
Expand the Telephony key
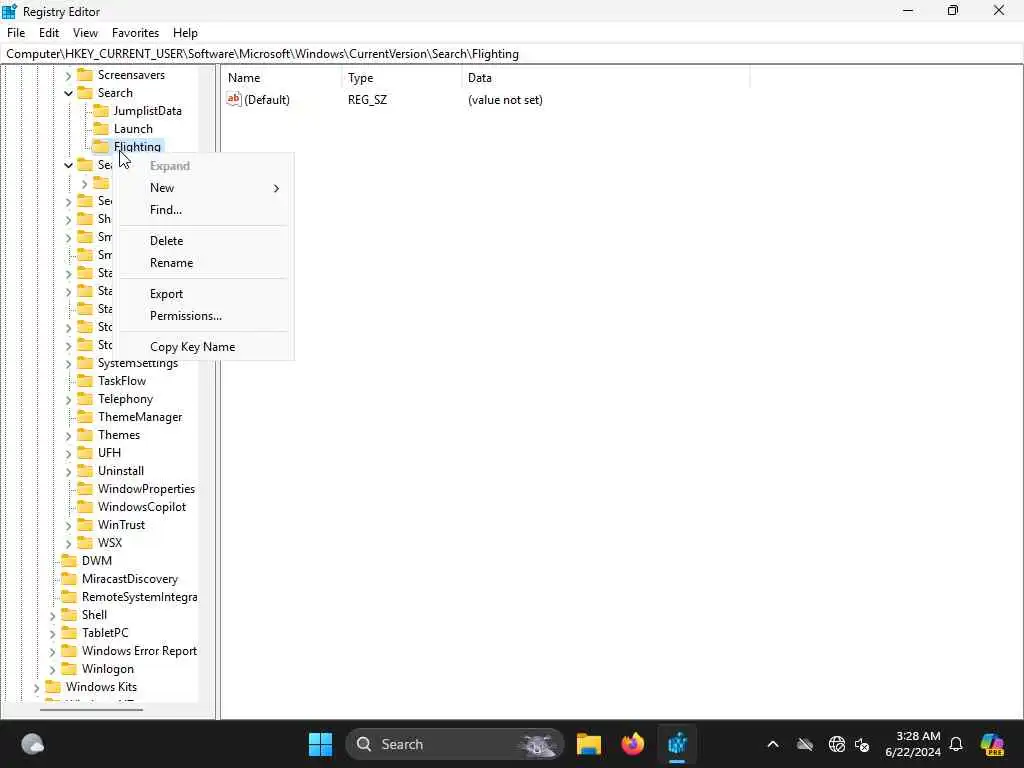(x=69, y=399)
